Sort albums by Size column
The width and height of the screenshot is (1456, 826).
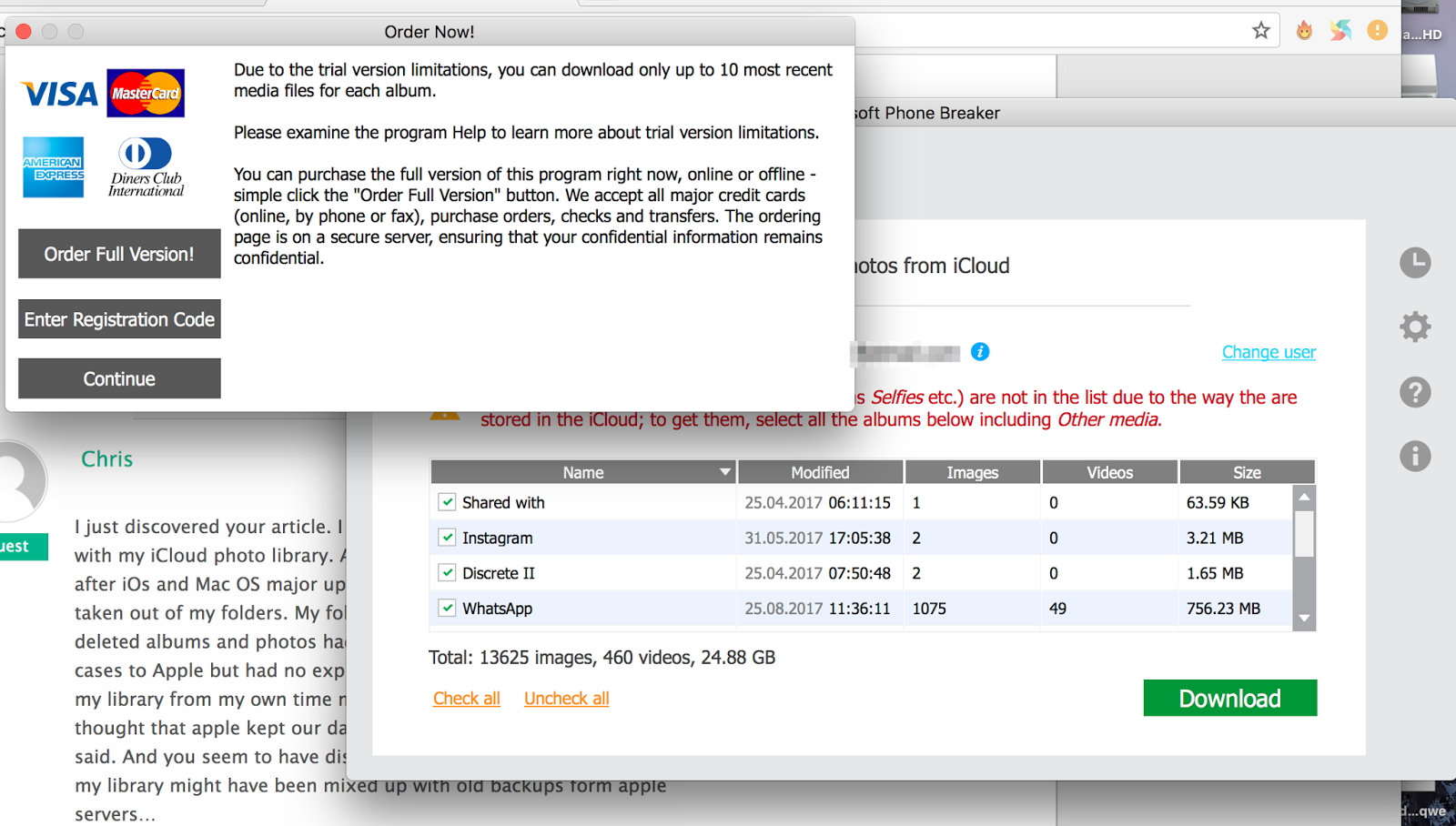[1247, 472]
